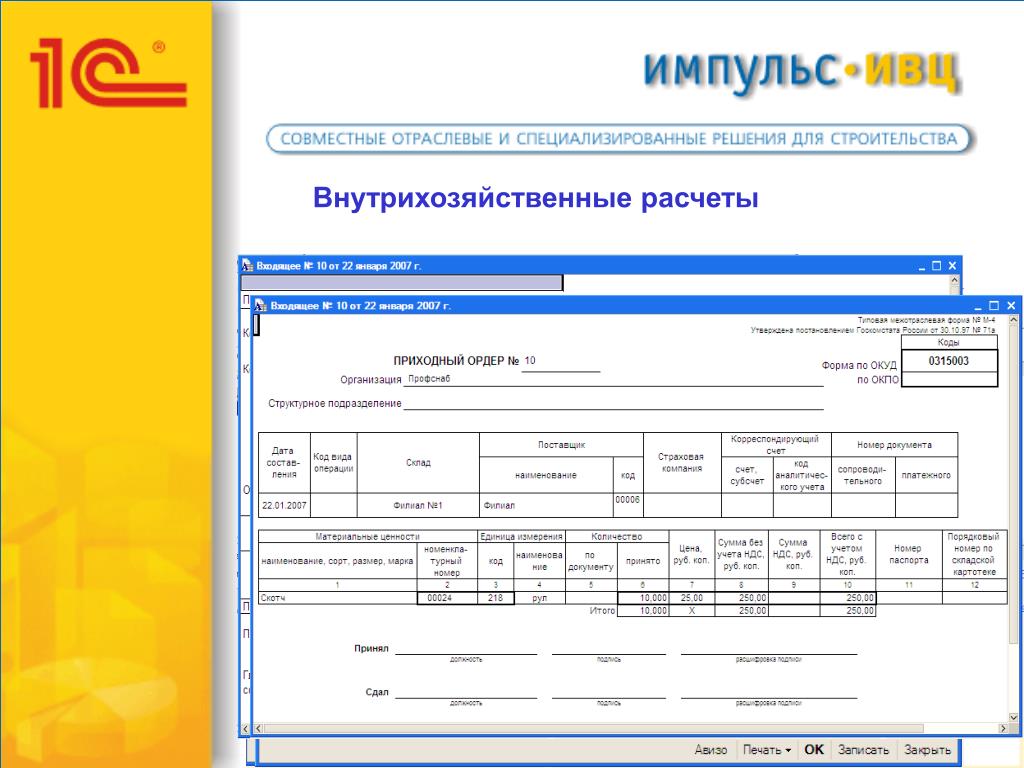Click scroll left arrow in front window

point(259,728)
